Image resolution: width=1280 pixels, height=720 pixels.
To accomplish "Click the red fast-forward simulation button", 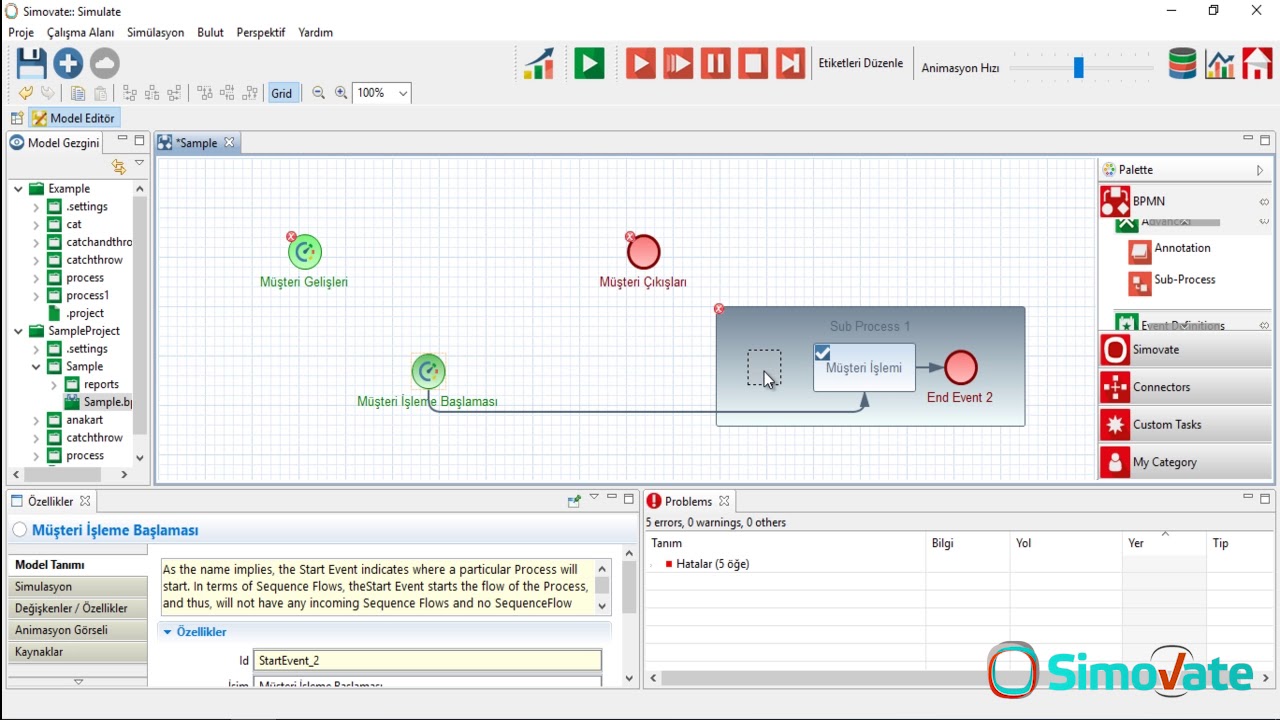I will click(678, 64).
